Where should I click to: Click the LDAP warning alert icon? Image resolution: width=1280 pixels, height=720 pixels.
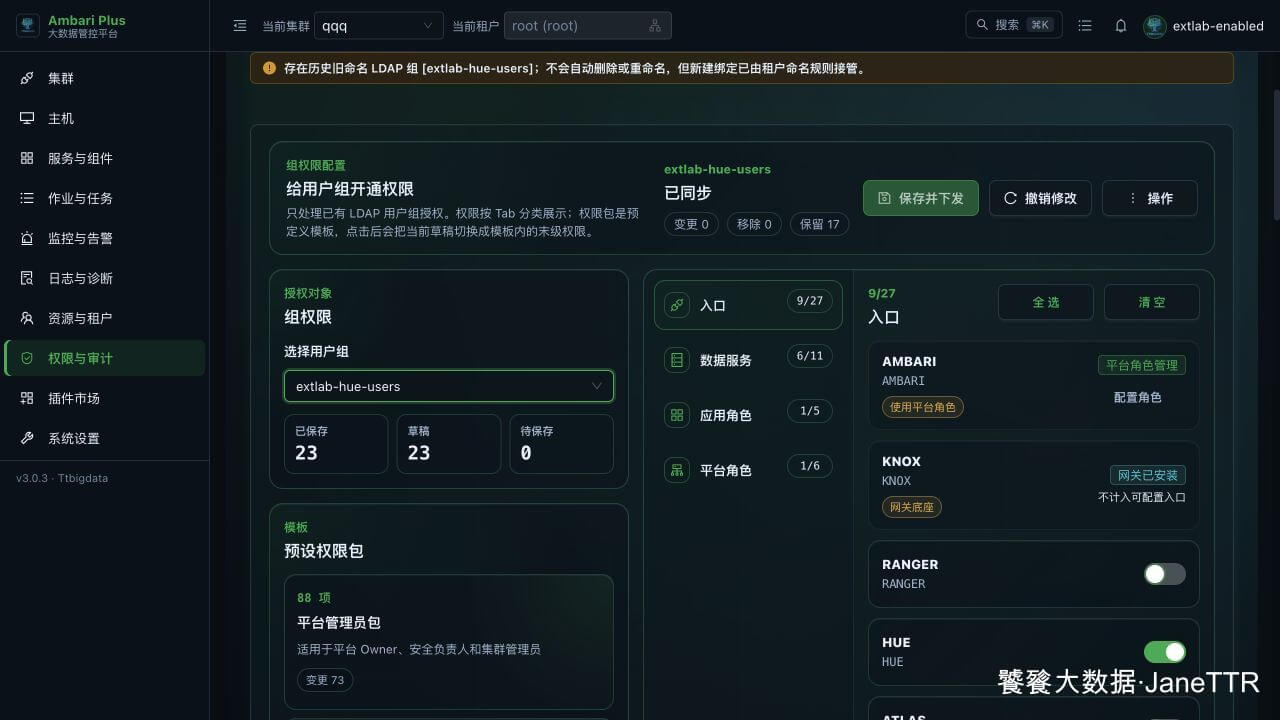(x=269, y=68)
